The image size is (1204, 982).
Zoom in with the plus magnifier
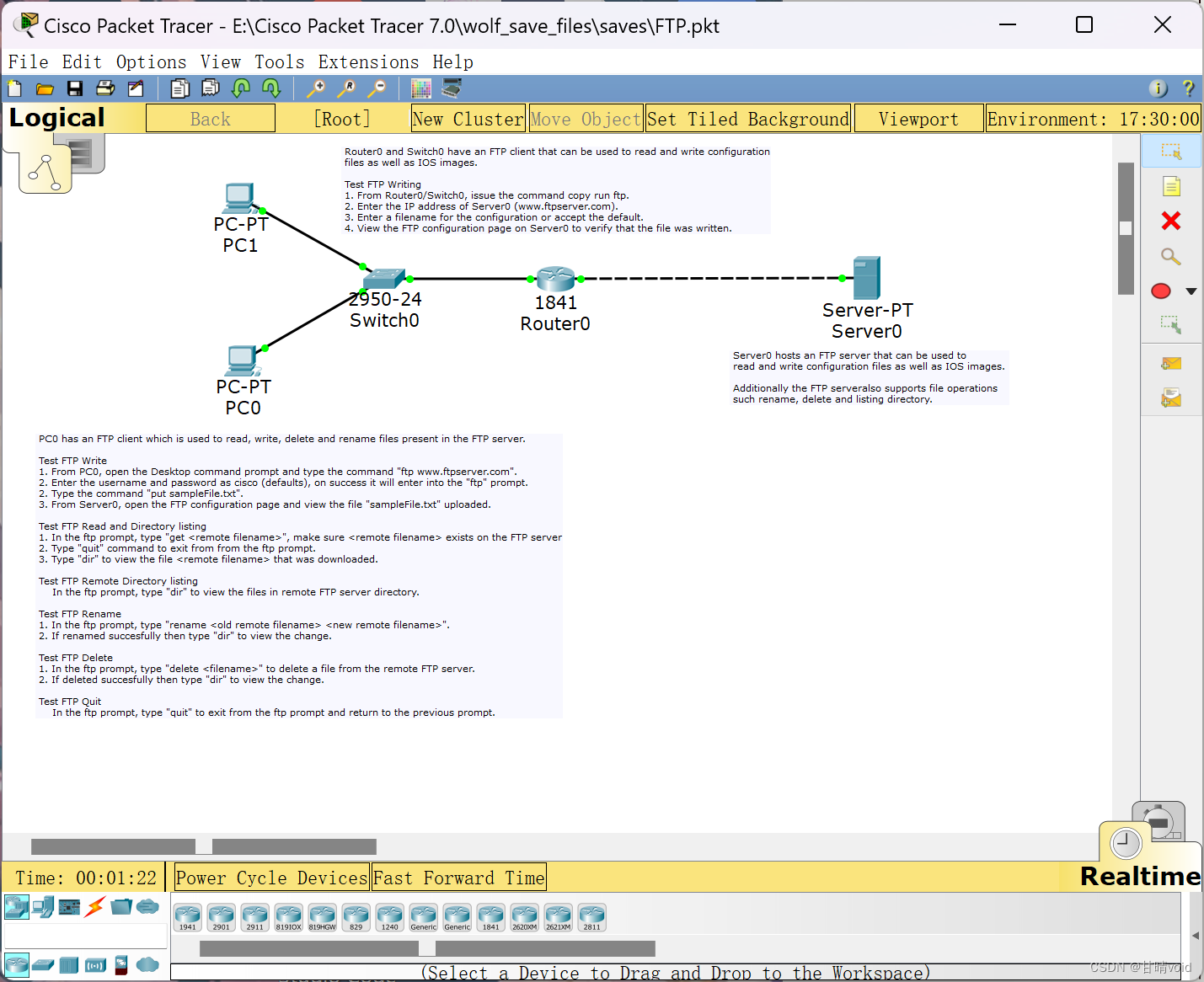[x=316, y=88]
